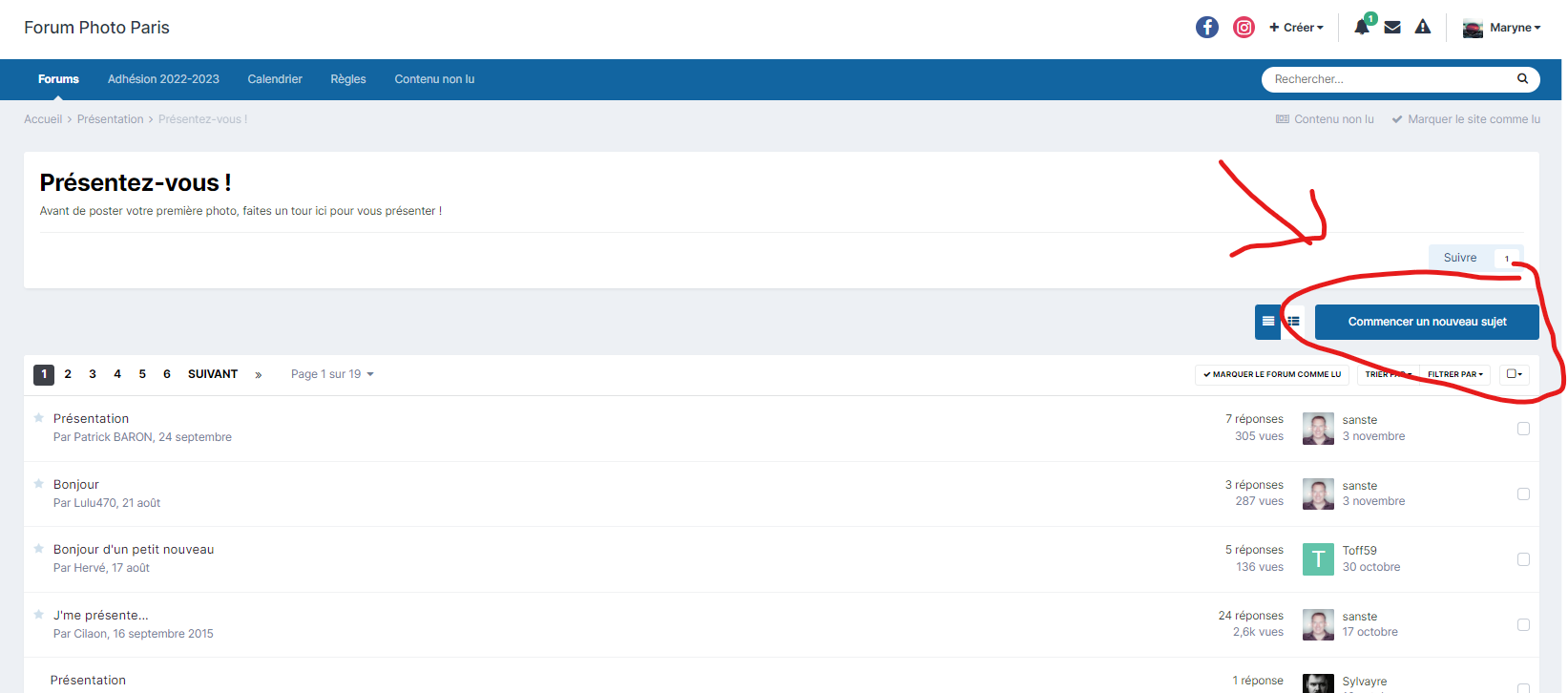Image resolution: width=1568 pixels, height=693 pixels.
Task: Open the Facebook page icon
Action: (x=1207, y=28)
